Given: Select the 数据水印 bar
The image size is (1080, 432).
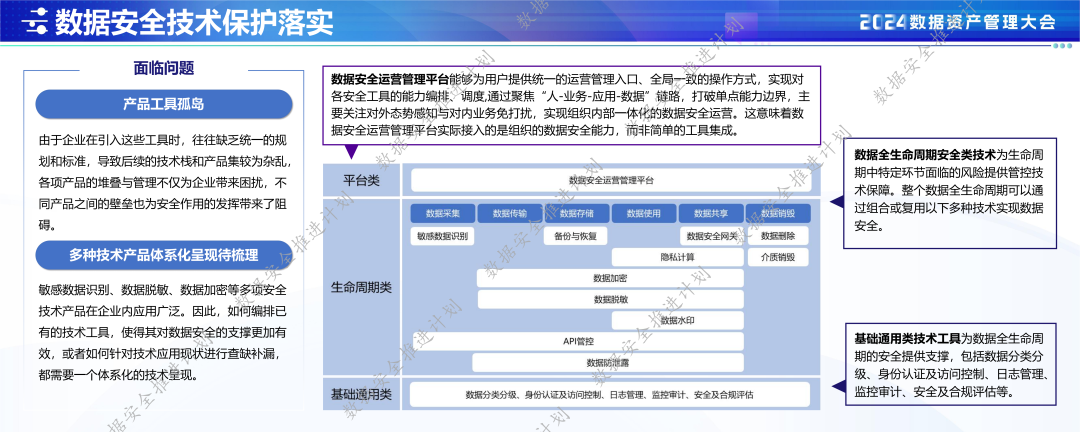Looking at the screenshot, I should (678, 320).
